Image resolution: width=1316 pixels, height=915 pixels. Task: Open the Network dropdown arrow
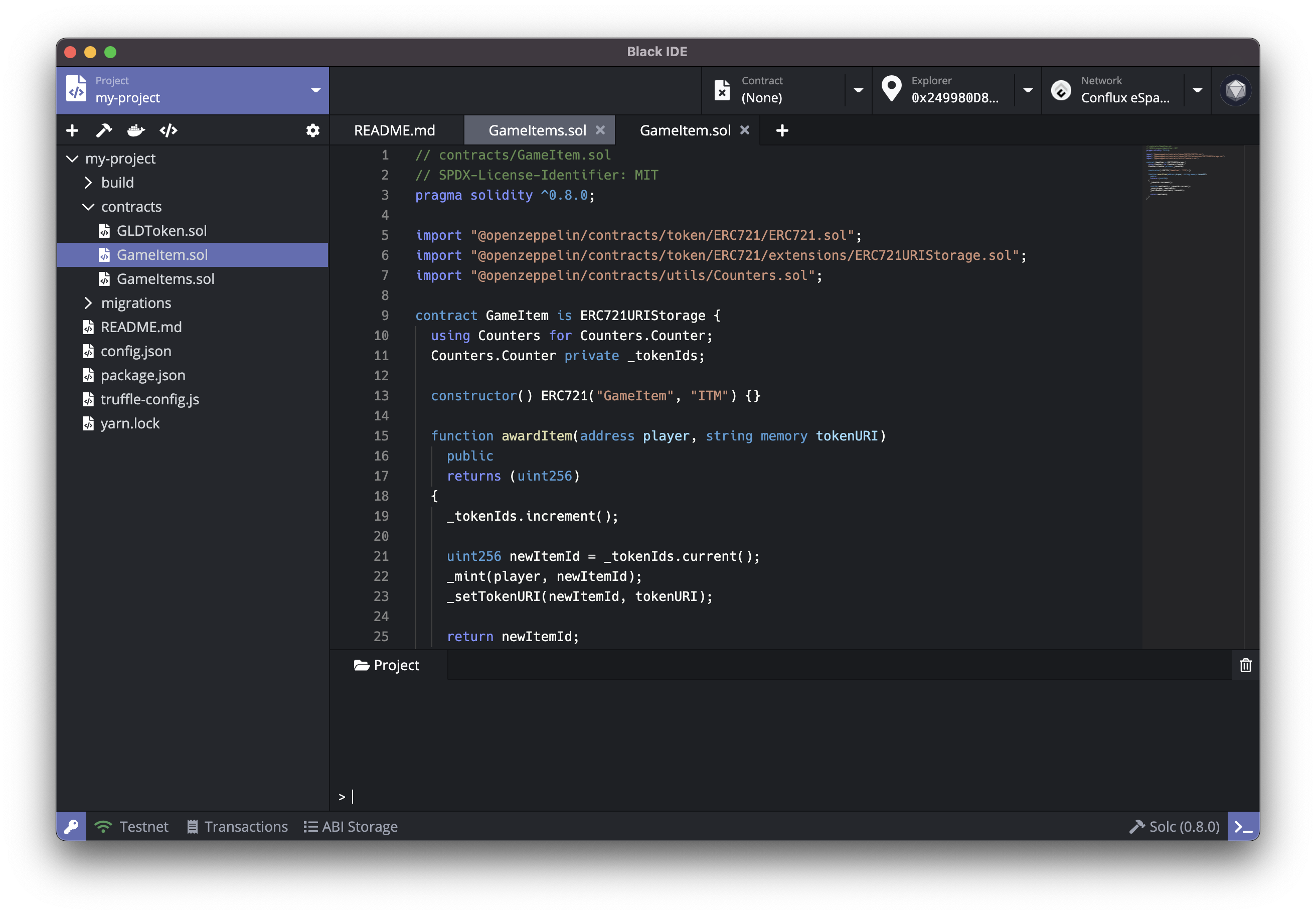coord(1197,91)
